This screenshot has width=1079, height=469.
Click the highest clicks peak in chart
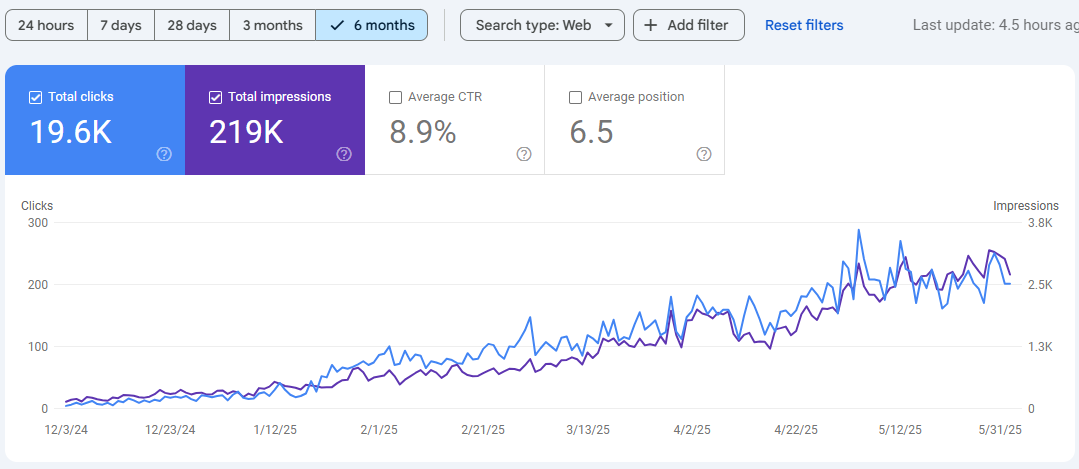pyautogui.click(x=858, y=230)
